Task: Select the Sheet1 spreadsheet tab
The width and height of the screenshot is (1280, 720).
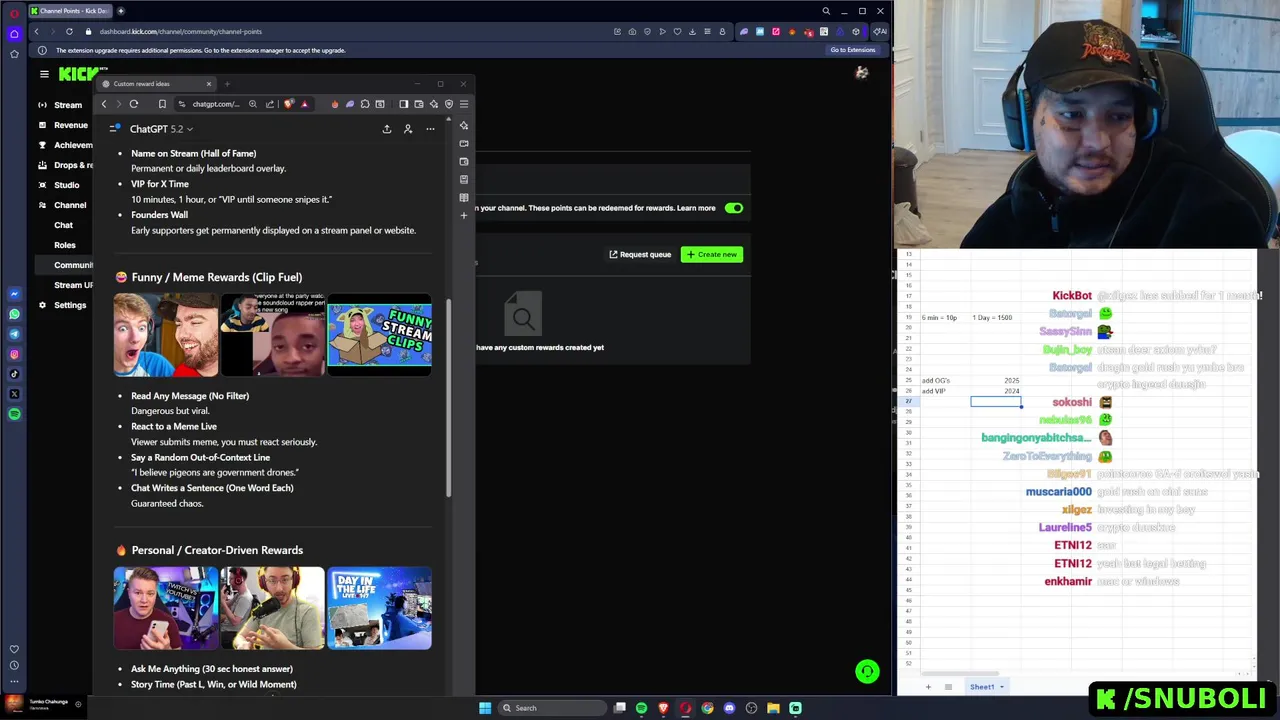Action: click(x=982, y=687)
